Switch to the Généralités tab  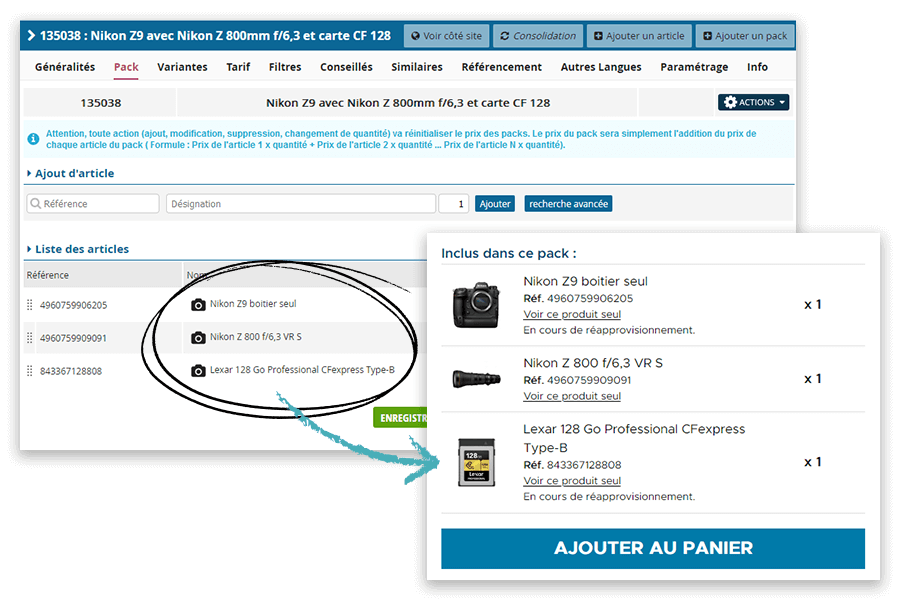click(65, 67)
